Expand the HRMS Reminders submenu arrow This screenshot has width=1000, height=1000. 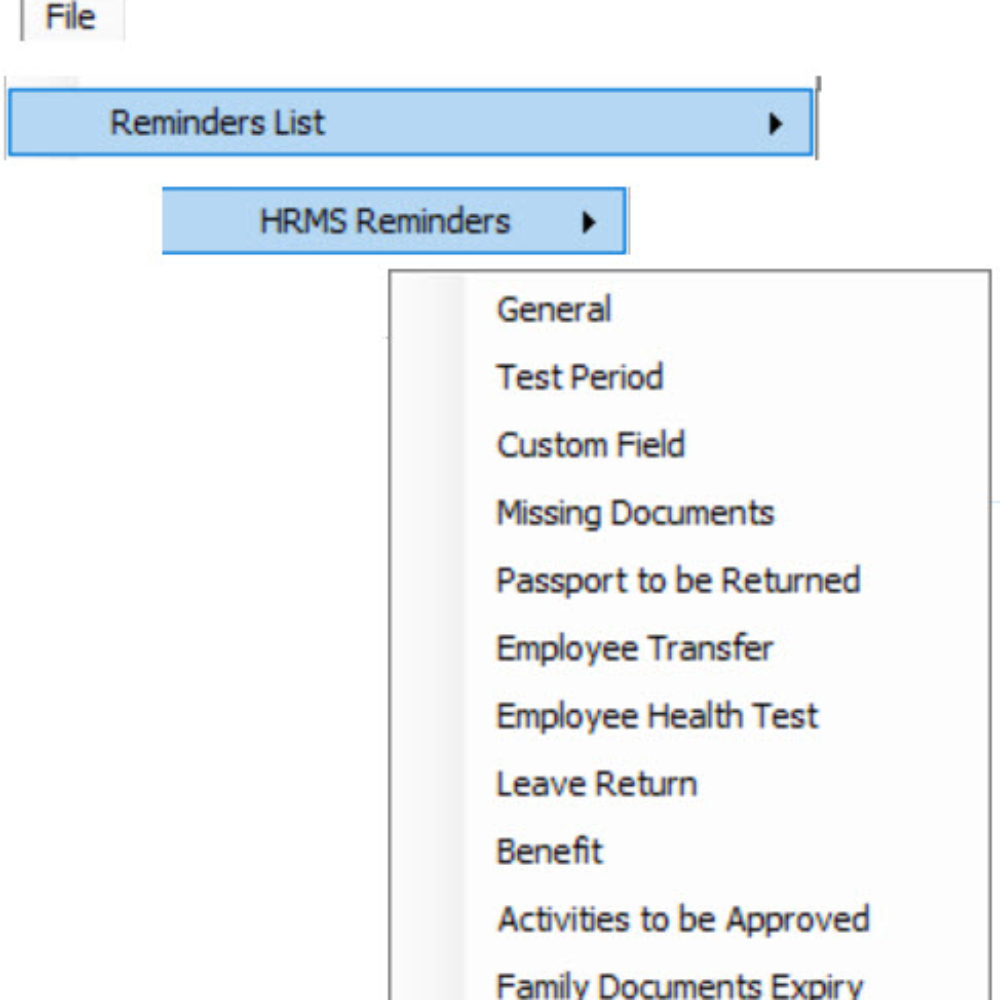tap(589, 222)
